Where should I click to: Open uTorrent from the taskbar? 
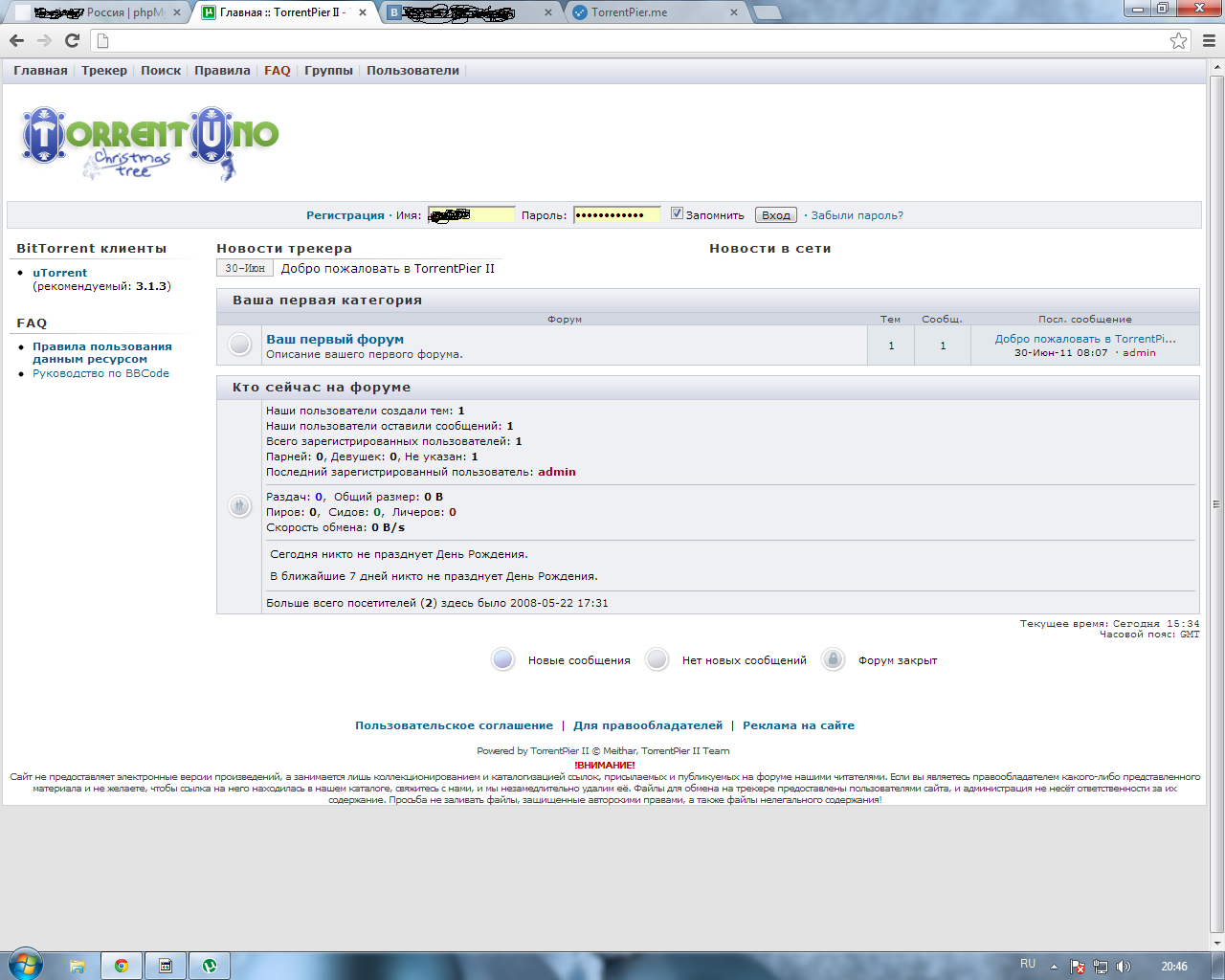pyautogui.click(x=209, y=966)
